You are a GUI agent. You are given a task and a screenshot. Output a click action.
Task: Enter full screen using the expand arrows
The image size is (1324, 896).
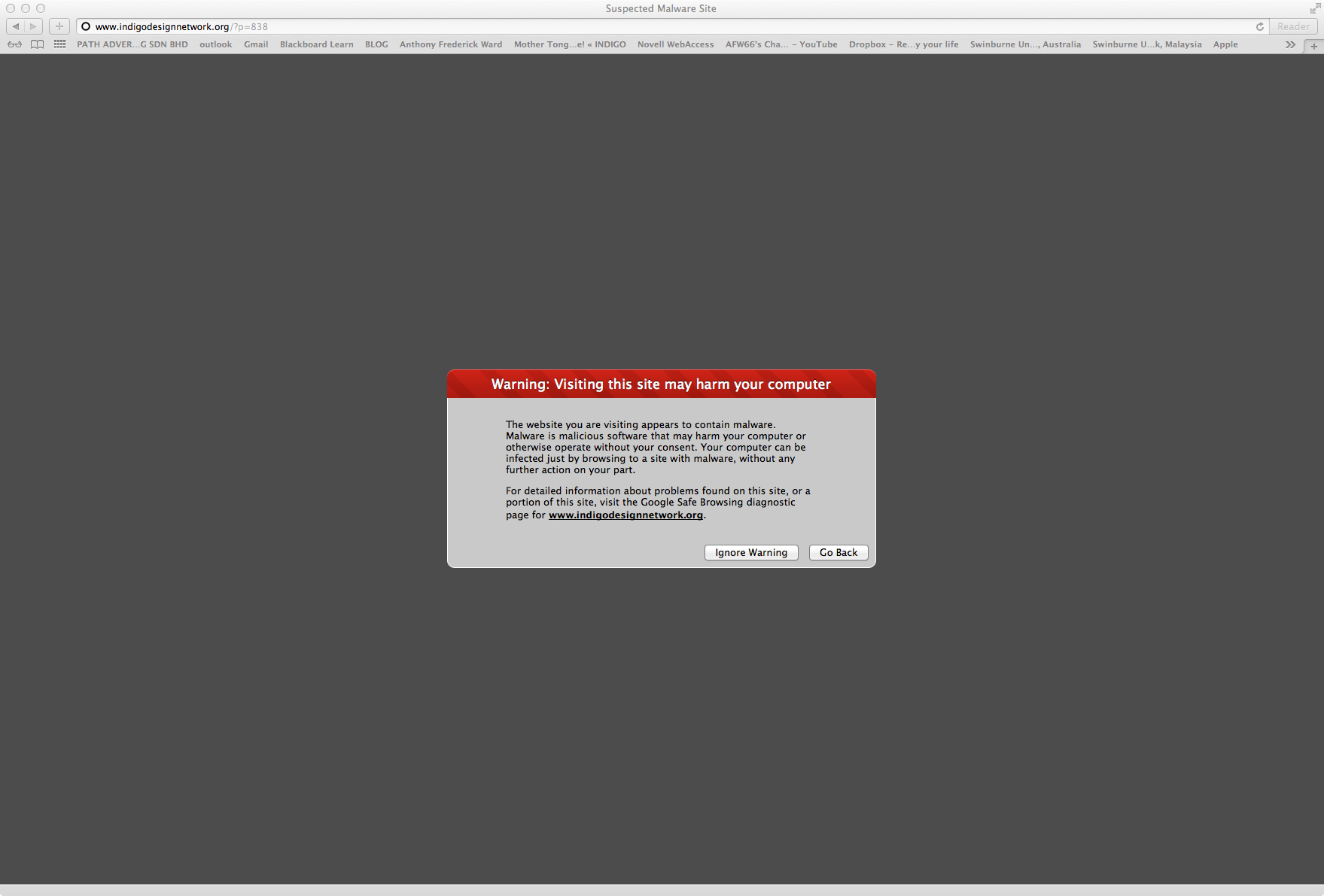click(x=1314, y=8)
